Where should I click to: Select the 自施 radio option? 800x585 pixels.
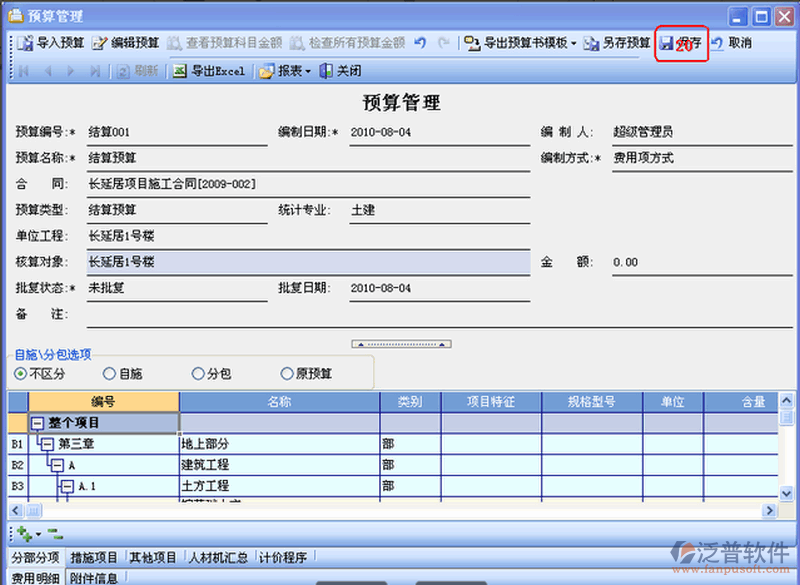point(109,374)
